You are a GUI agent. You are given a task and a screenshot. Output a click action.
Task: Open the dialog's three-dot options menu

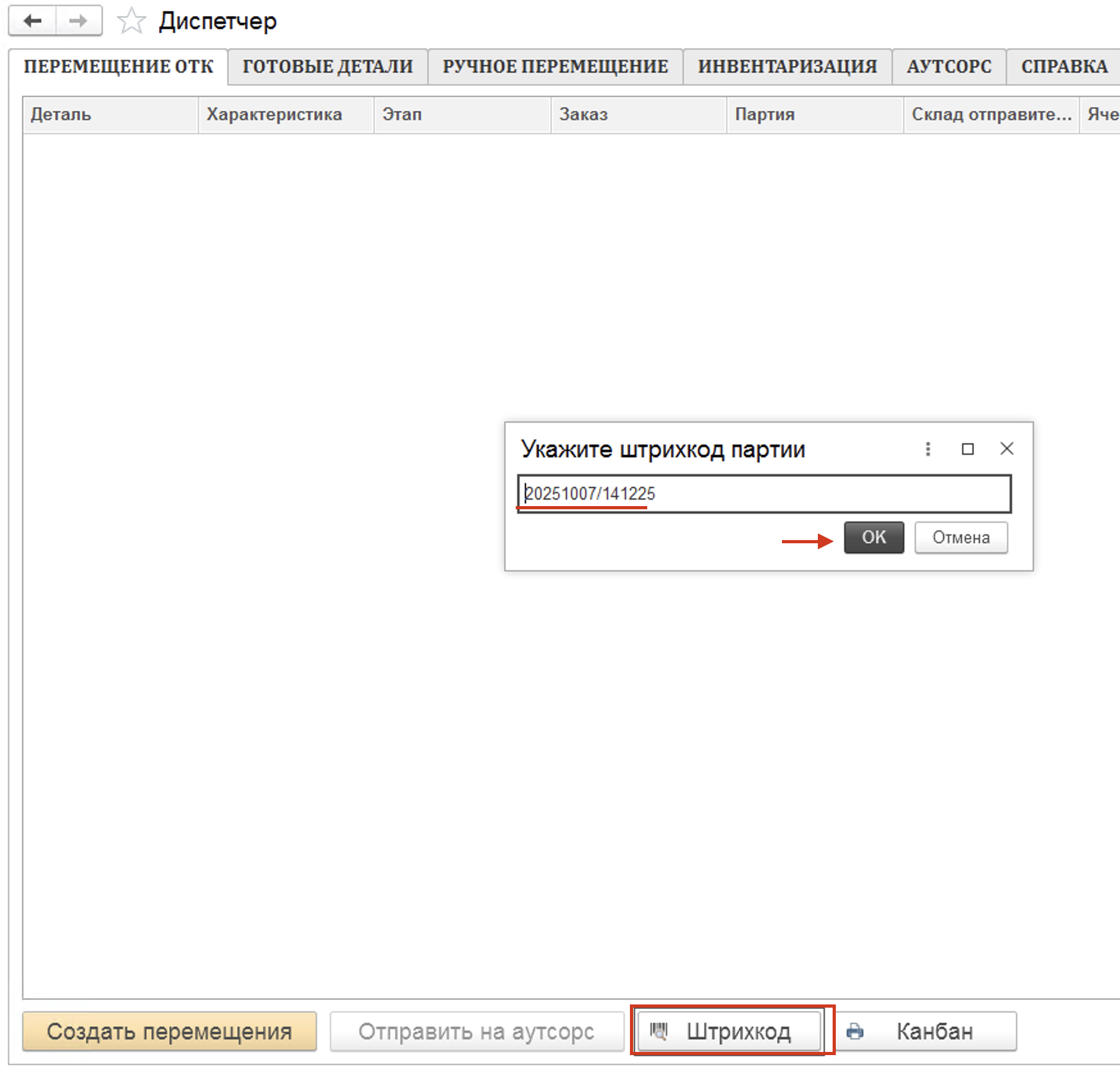click(928, 449)
